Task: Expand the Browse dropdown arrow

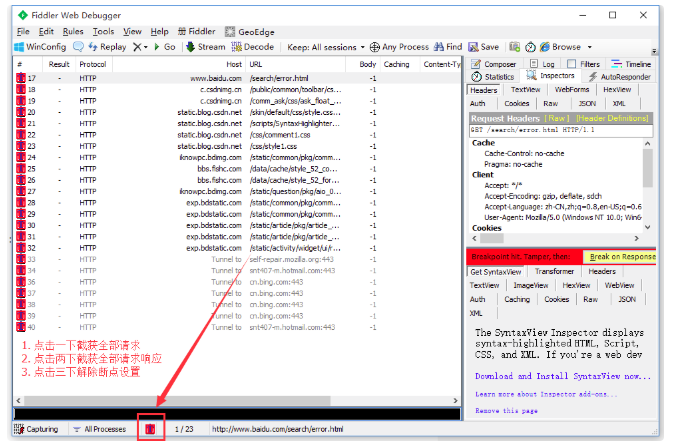Action: pyautogui.click(x=590, y=47)
